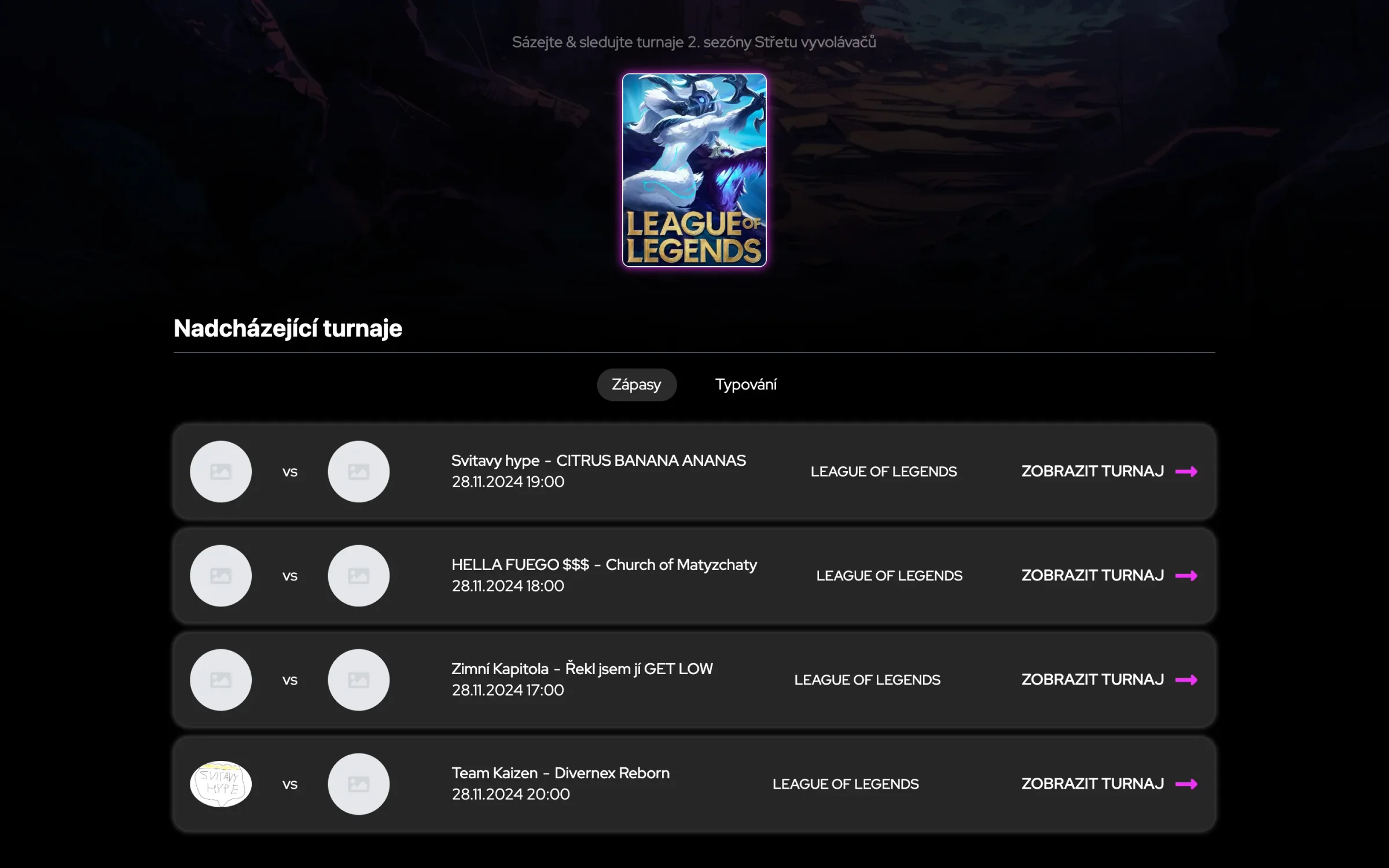Click pink arrow in Zimní Kapitola row

tap(1186, 680)
